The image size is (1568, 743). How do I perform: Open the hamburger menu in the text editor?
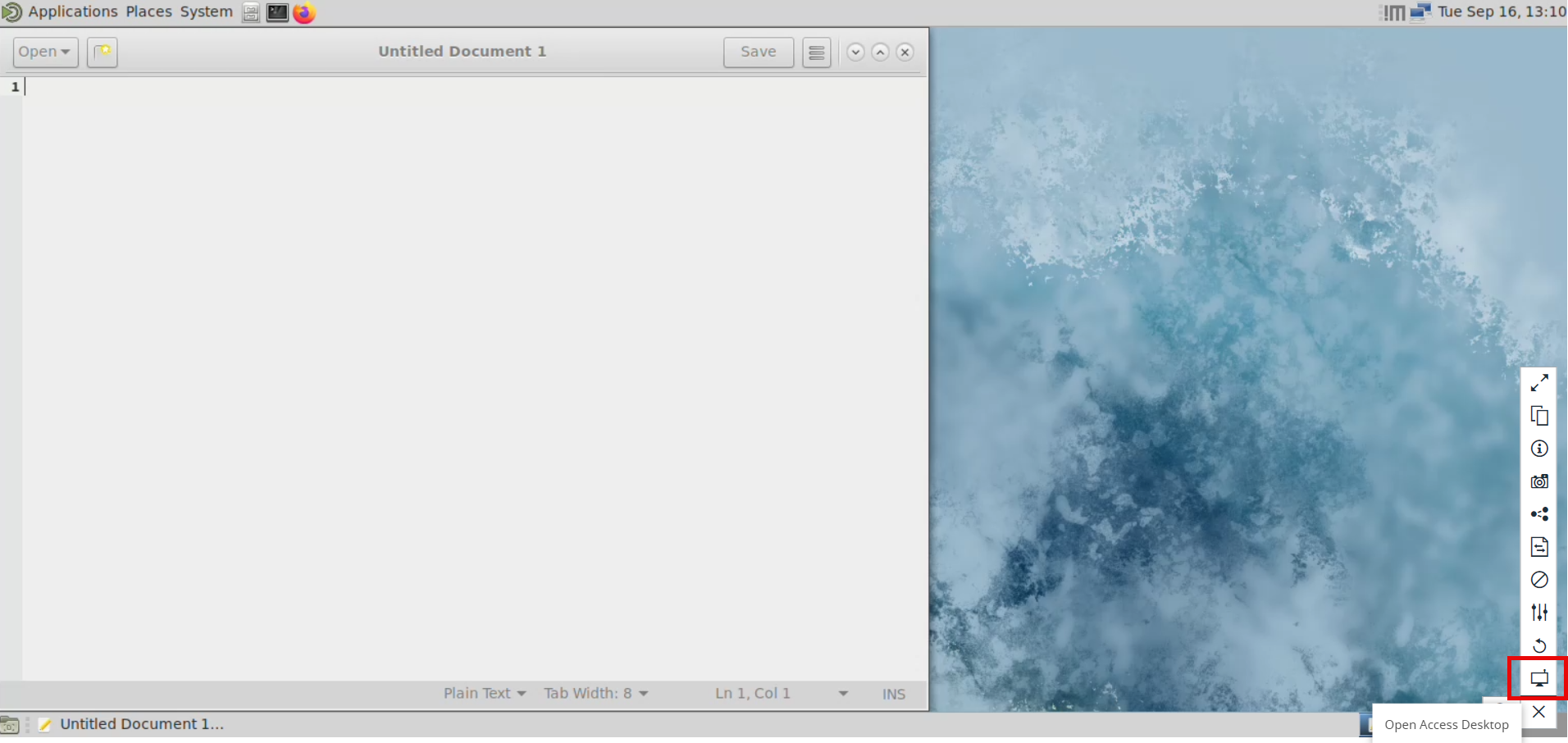click(x=817, y=52)
